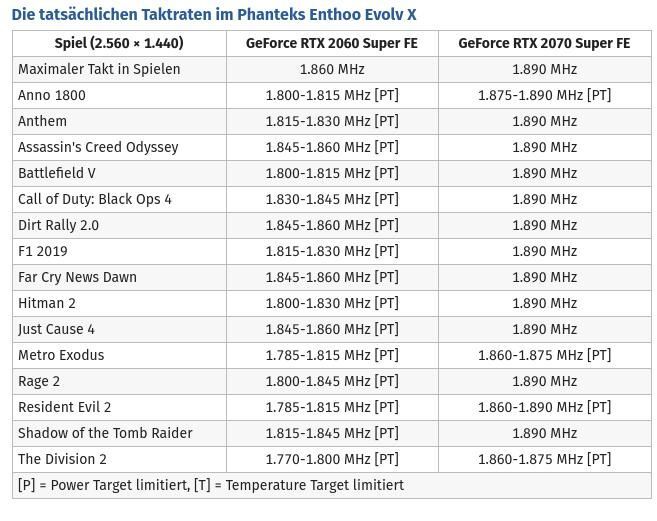Select the Anthem row label
Image resolution: width=657 pixels, height=521 pixels.
(43, 121)
